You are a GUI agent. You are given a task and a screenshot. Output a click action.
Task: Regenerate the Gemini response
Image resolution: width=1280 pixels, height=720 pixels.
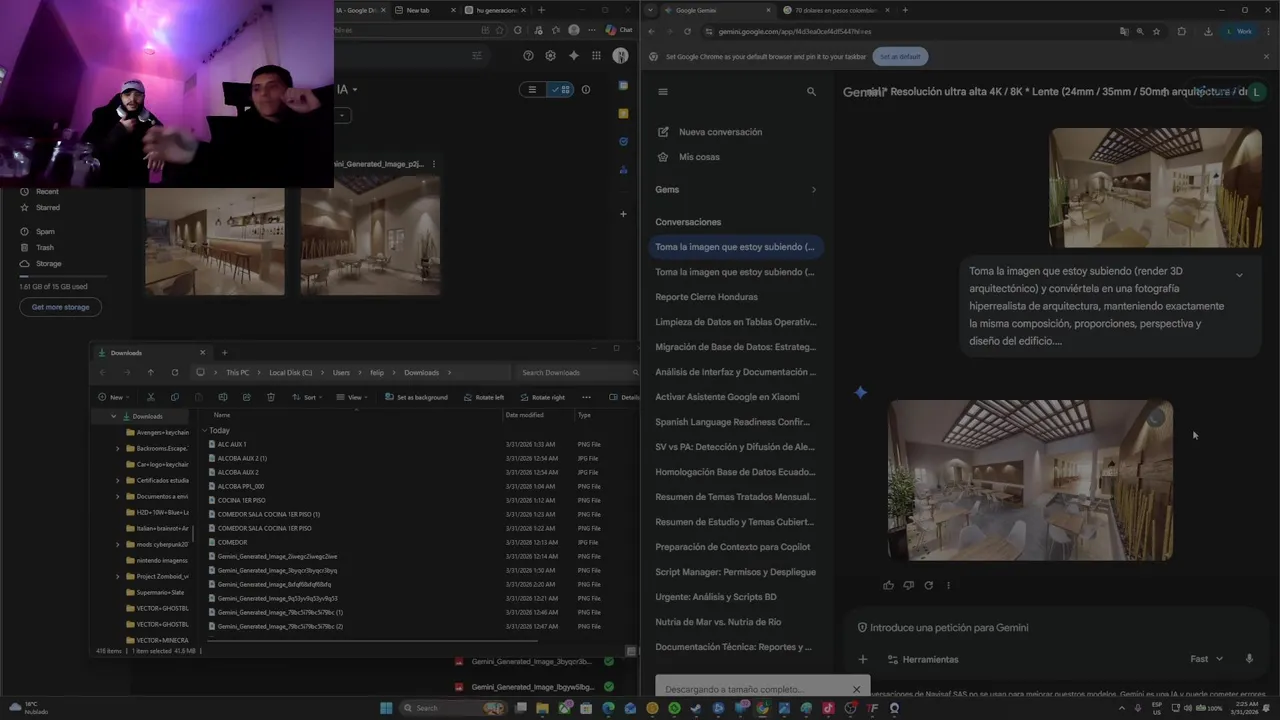tap(928, 585)
